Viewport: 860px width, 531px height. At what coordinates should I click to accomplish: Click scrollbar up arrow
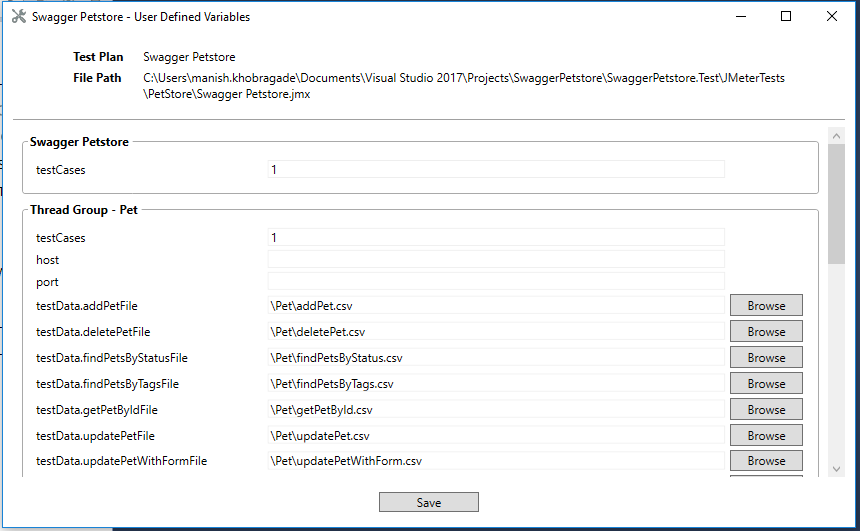pyautogui.click(x=836, y=135)
